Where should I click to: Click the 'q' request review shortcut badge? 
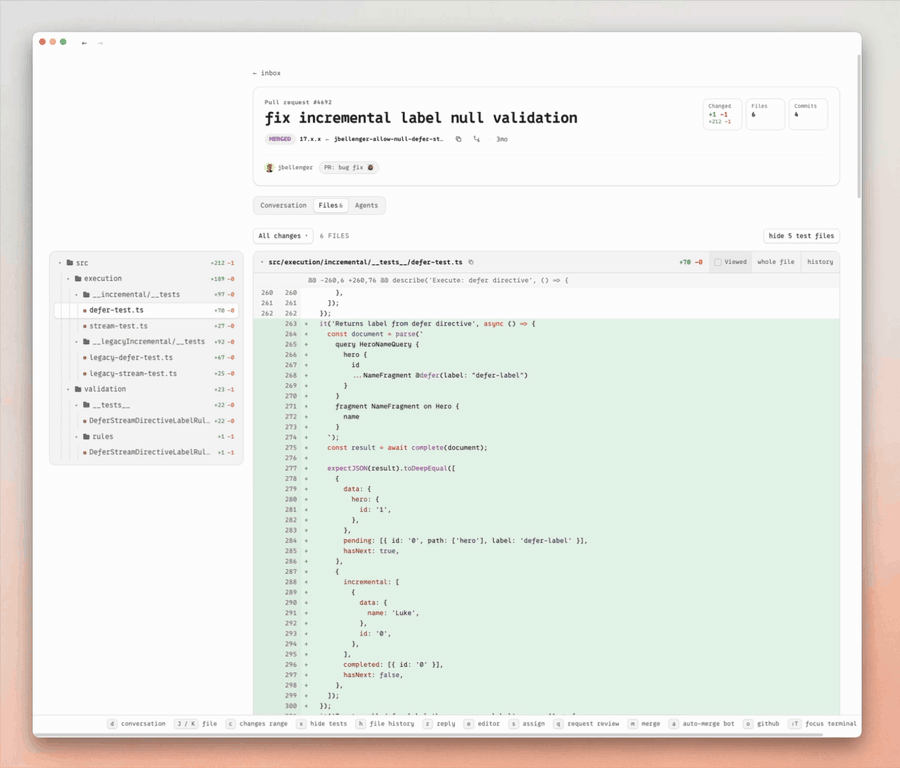[x=558, y=724]
